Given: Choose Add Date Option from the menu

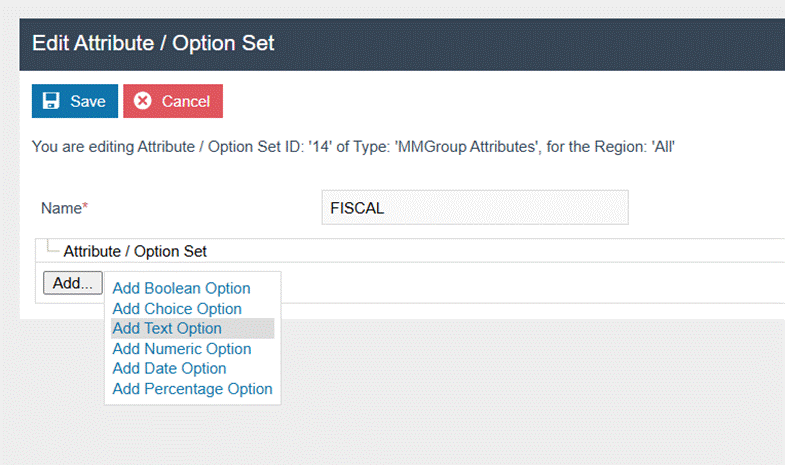Looking at the screenshot, I should [x=169, y=368].
